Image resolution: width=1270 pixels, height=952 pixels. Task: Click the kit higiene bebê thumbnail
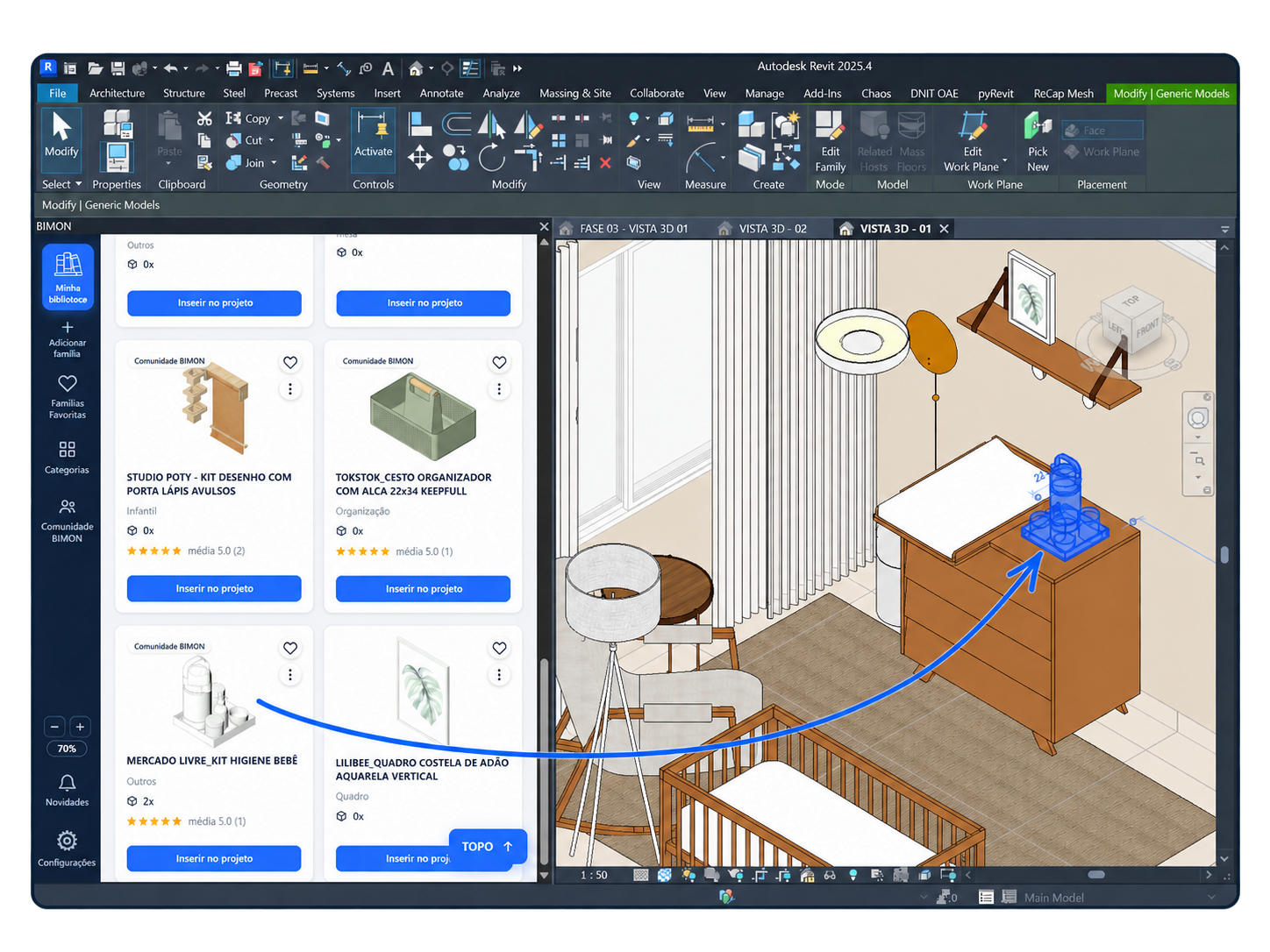click(x=214, y=701)
